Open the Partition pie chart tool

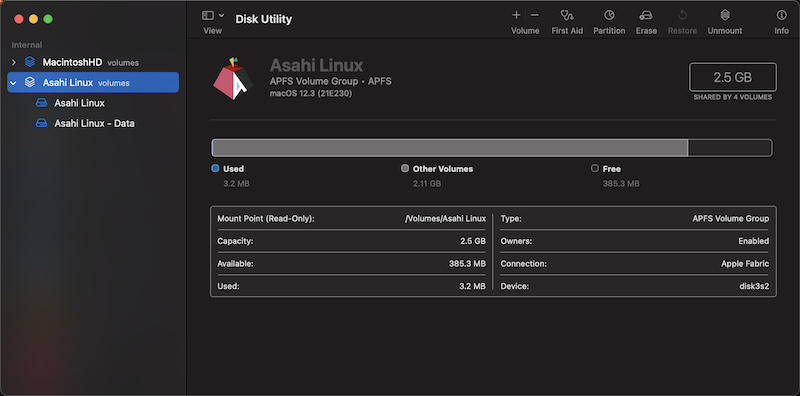pyautogui.click(x=609, y=15)
